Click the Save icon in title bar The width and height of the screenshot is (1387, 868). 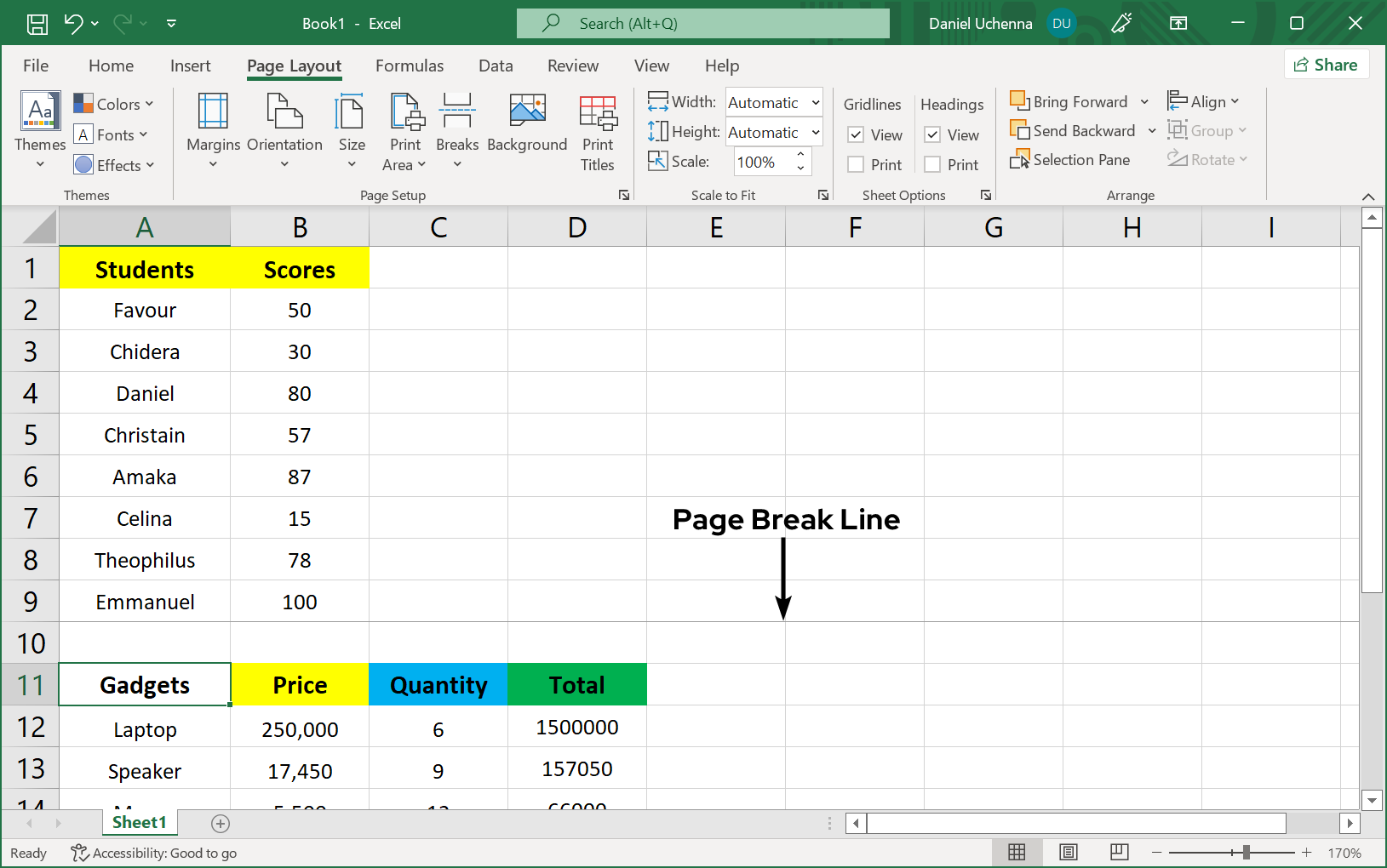37,24
